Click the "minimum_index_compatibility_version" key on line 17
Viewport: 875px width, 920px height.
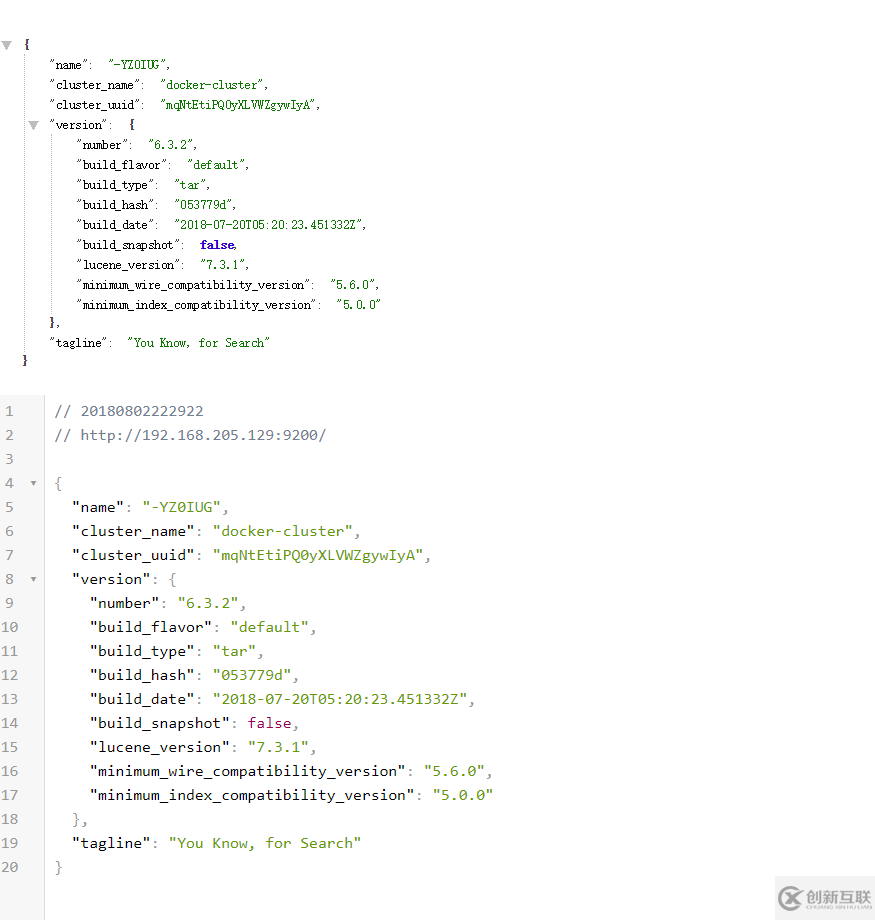252,795
